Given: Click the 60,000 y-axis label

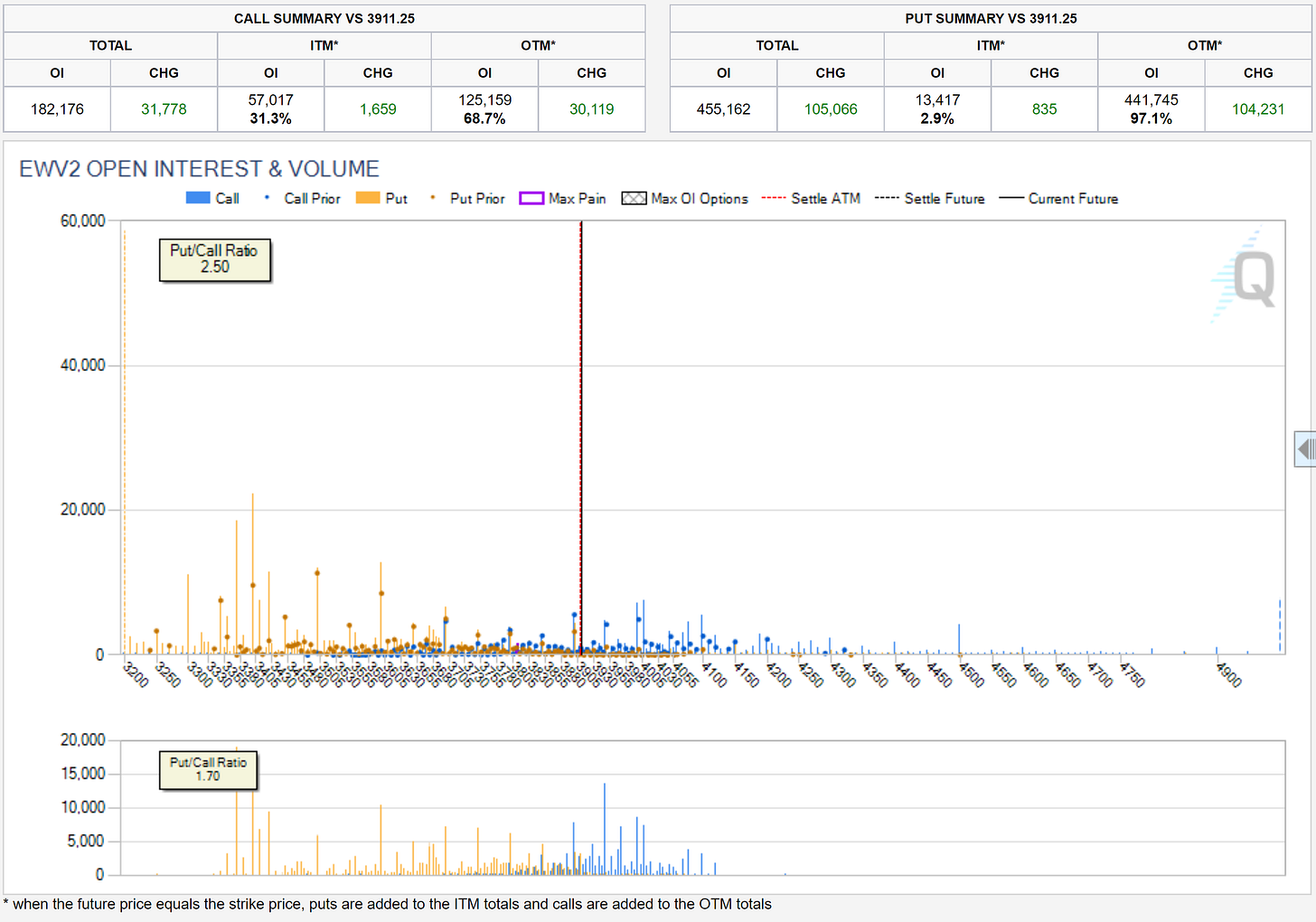Looking at the screenshot, I should tap(83, 221).
